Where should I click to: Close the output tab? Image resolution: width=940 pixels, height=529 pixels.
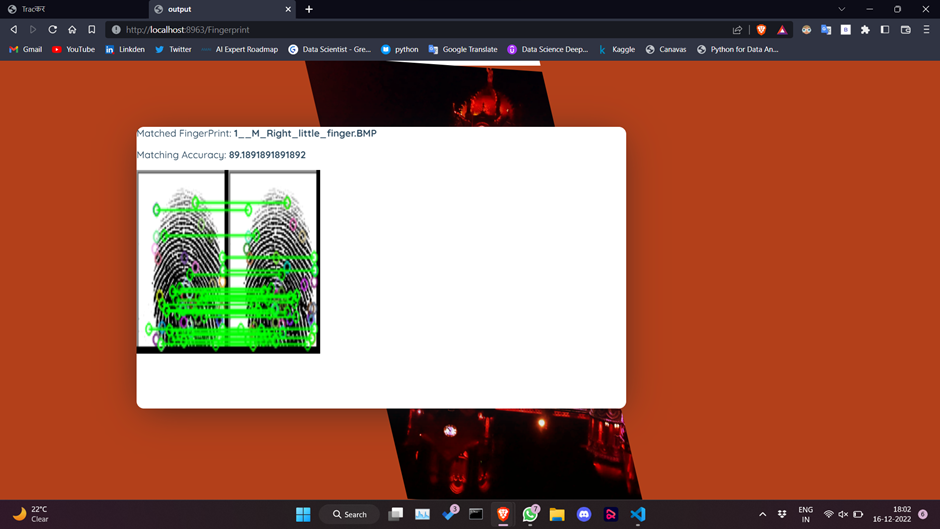click(288, 9)
